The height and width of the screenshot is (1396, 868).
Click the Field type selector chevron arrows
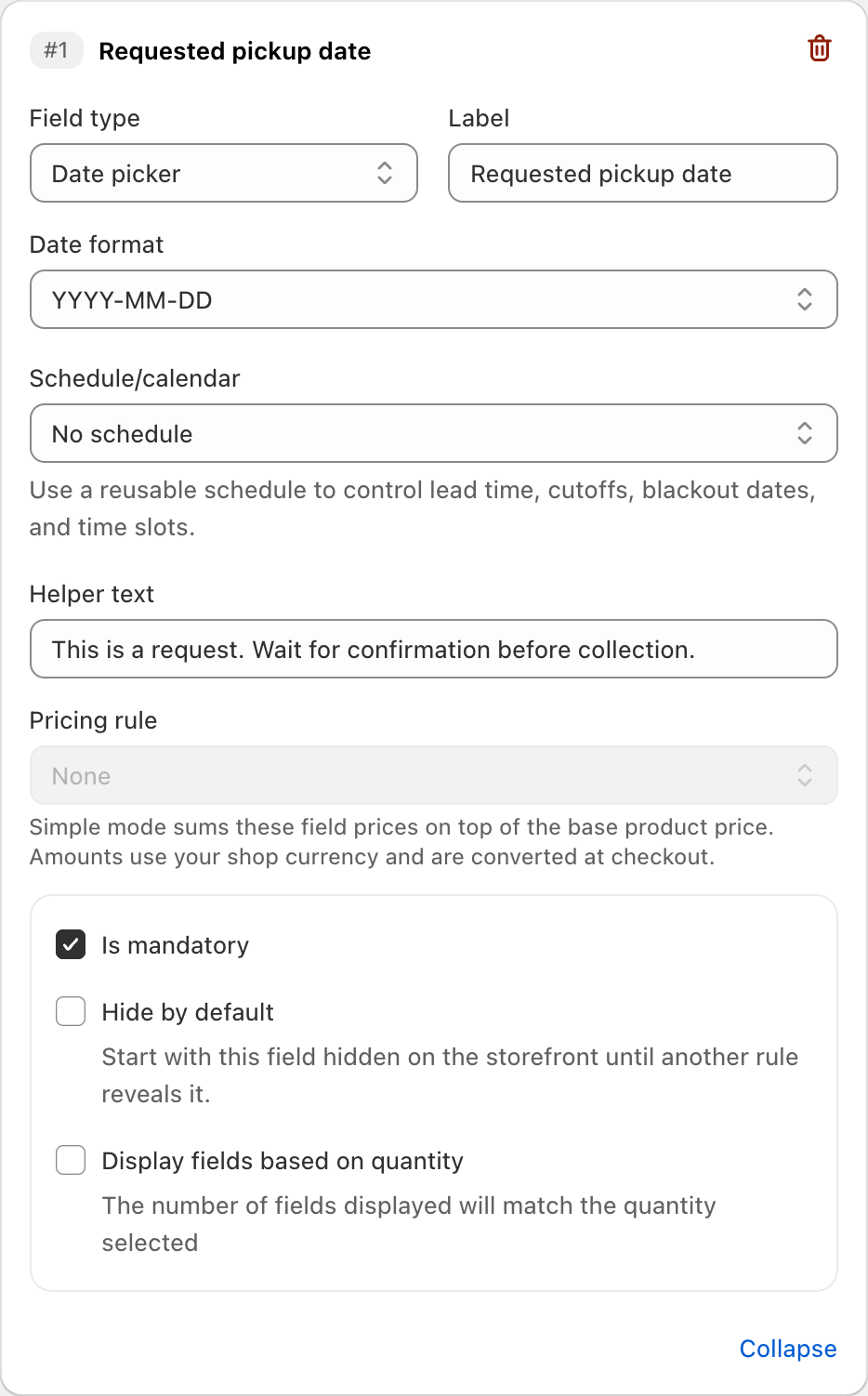click(x=385, y=173)
